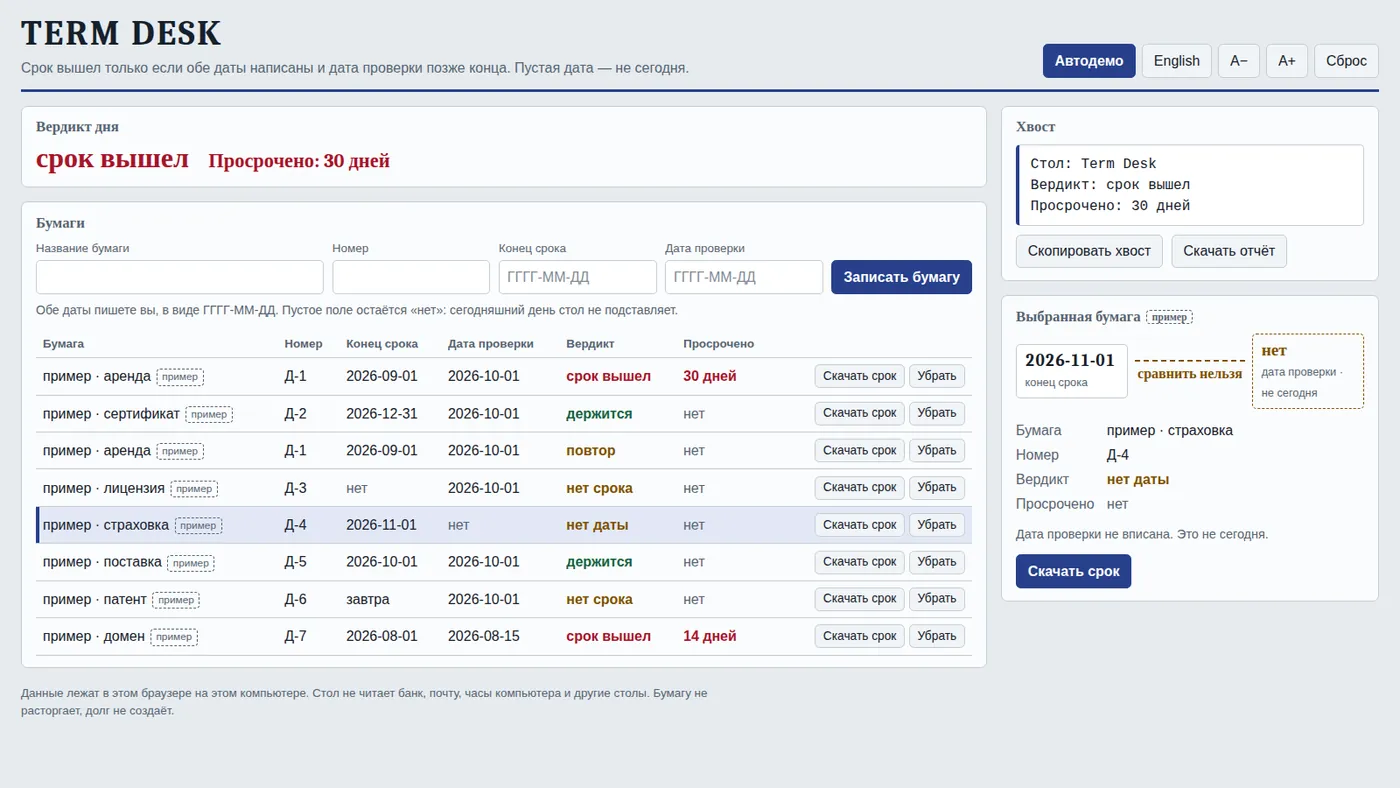Select the row пример · сертификат
Viewport: 1400px width, 788px height.
click(x=504, y=414)
